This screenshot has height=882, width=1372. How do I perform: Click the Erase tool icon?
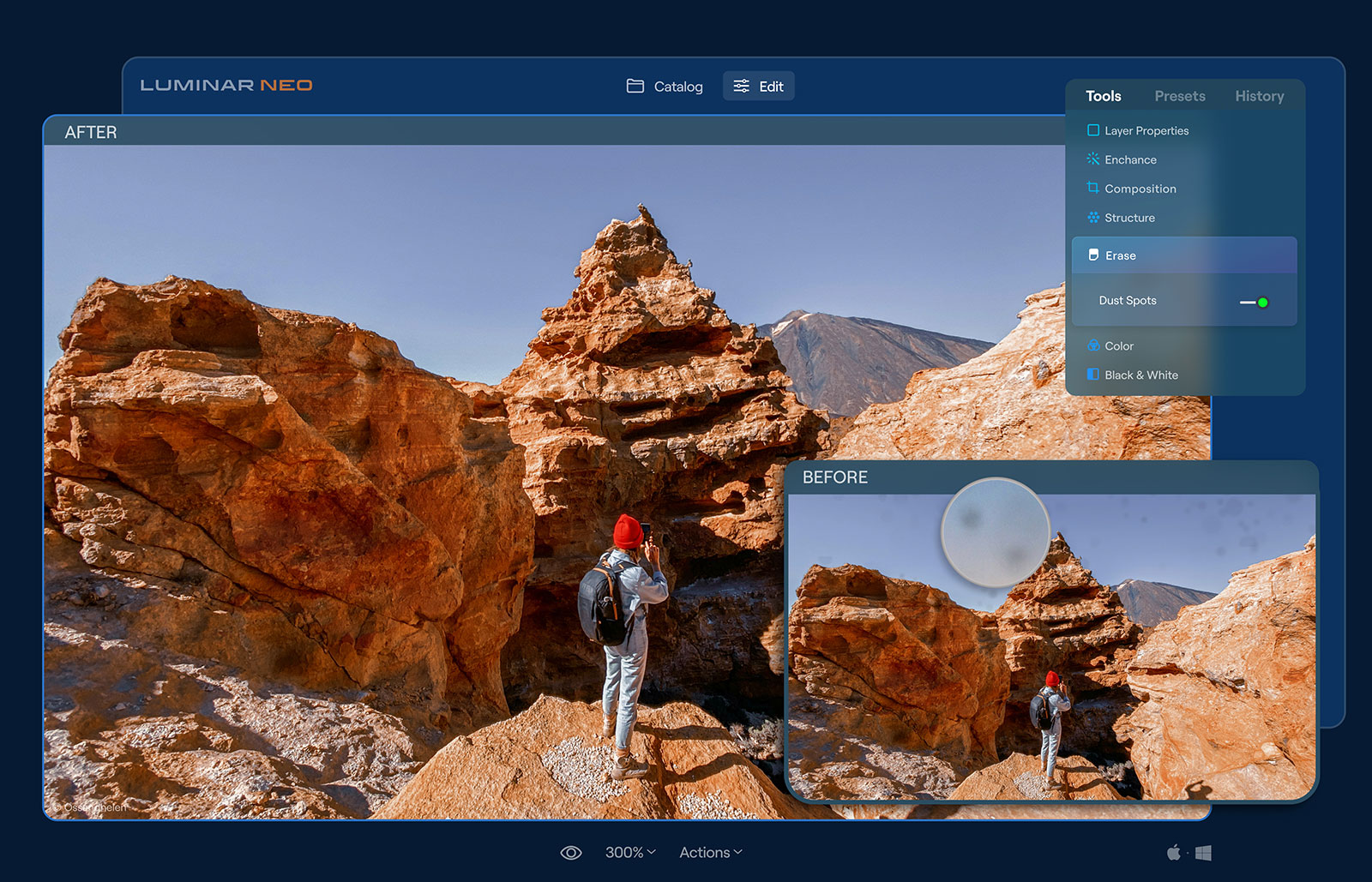tap(1093, 255)
